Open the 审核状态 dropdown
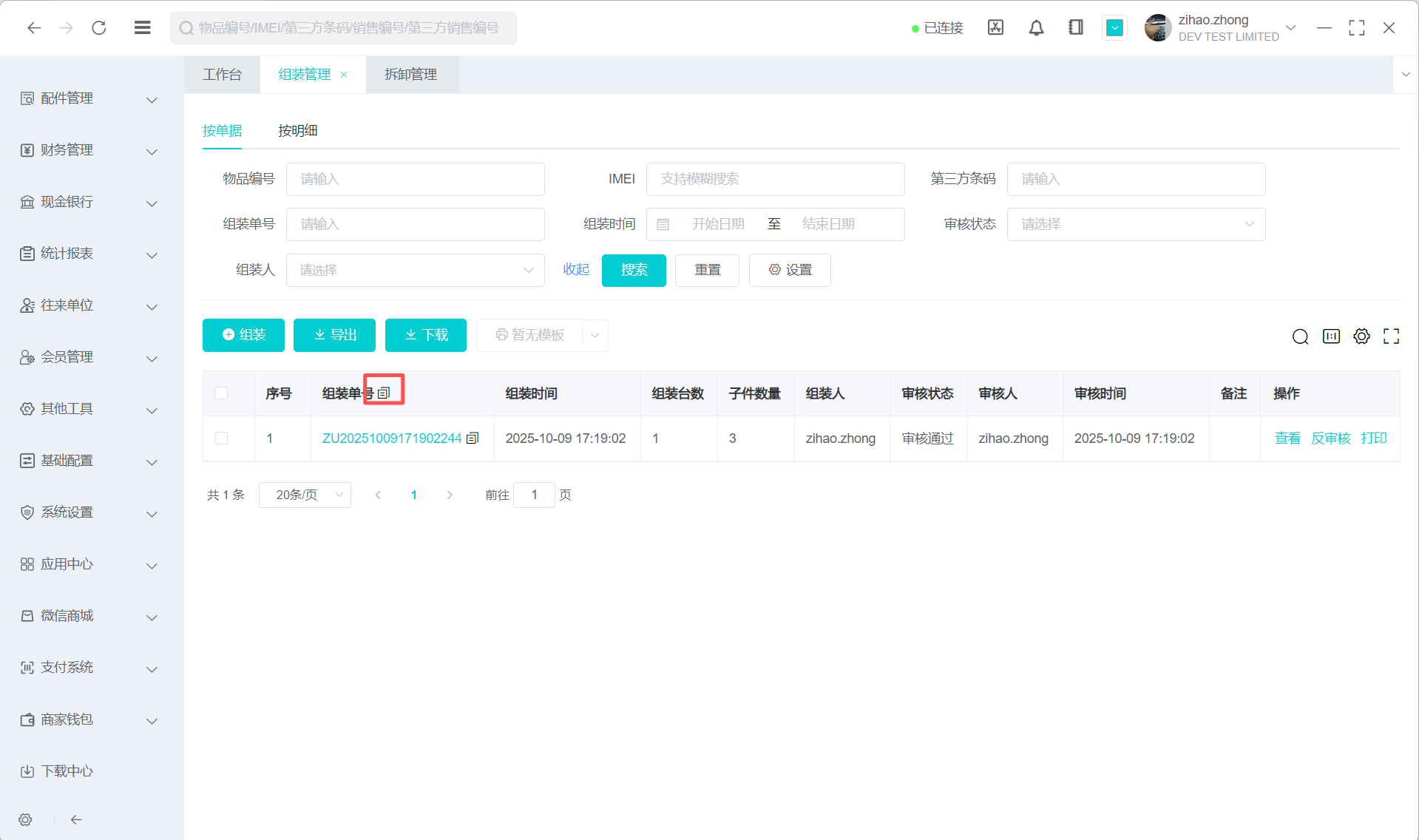Viewport: 1419px width, 840px height. (x=1135, y=224)
